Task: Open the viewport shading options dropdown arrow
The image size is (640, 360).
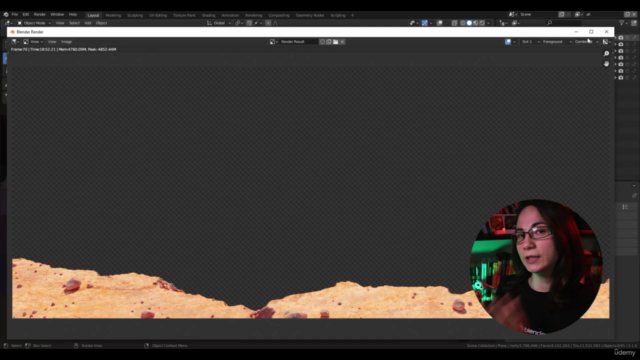Action: coord(489,23)
